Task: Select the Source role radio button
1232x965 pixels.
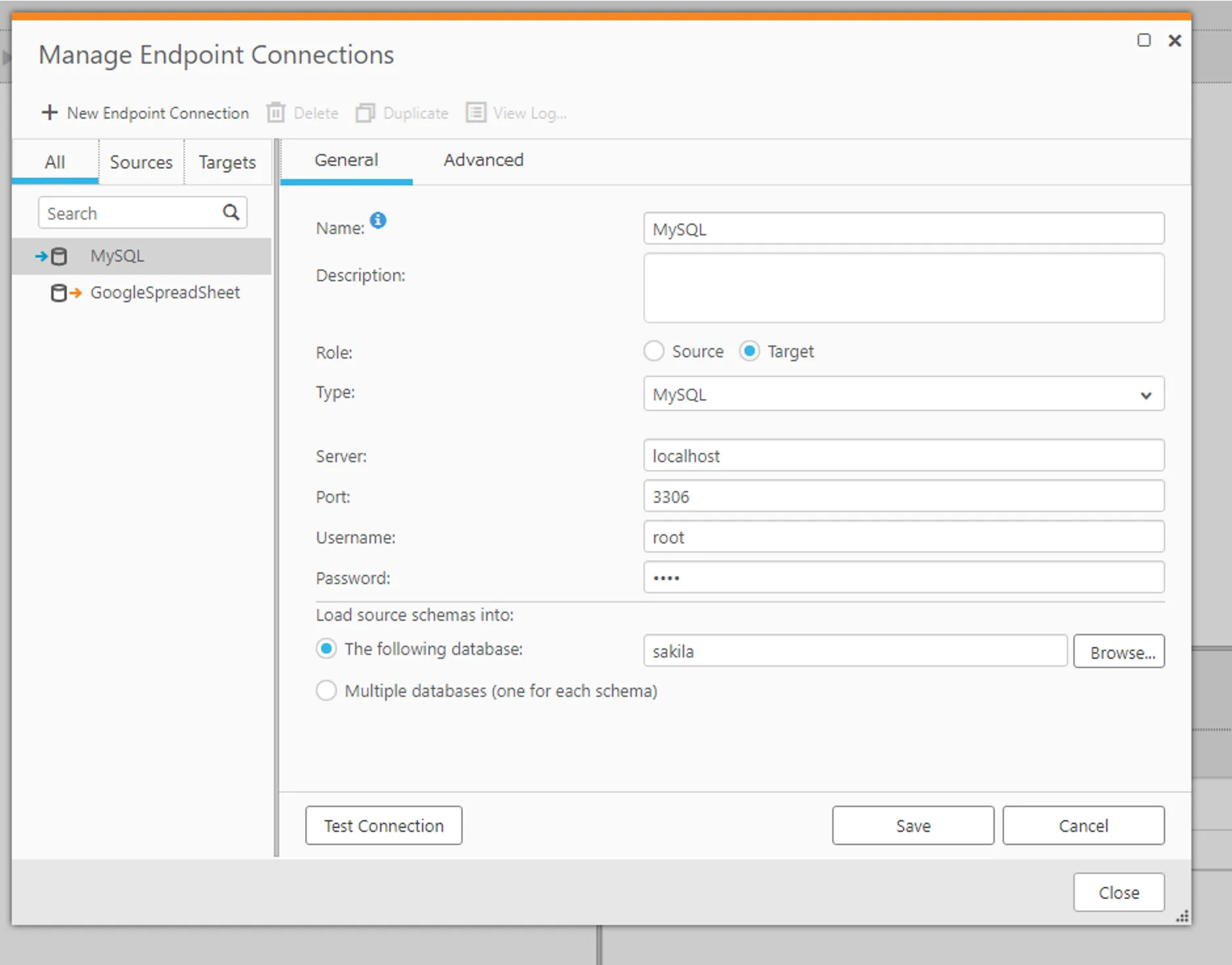Action: (653, 351)
